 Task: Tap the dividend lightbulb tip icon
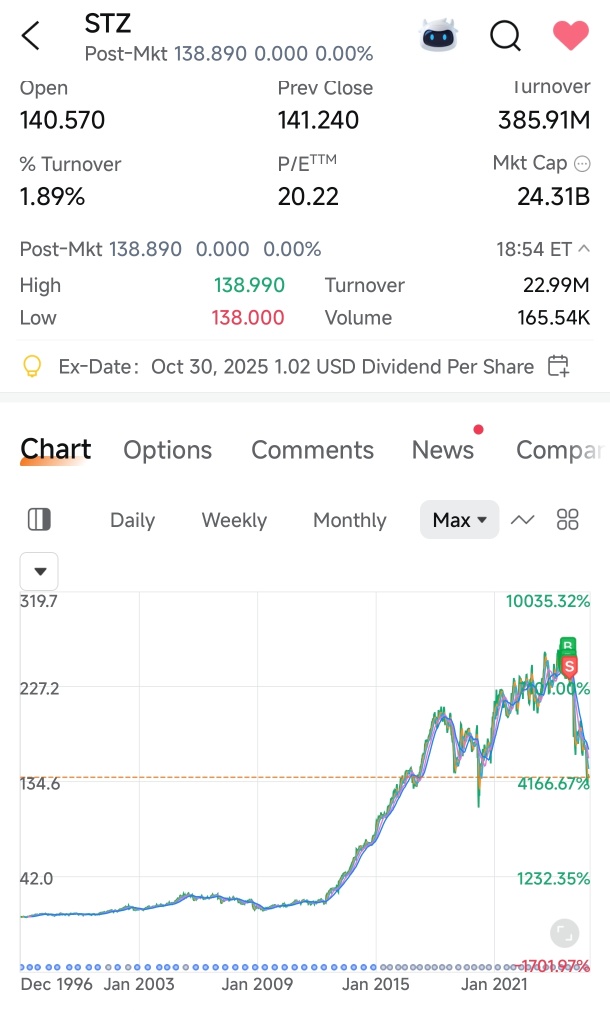click(x=33, y=366)
